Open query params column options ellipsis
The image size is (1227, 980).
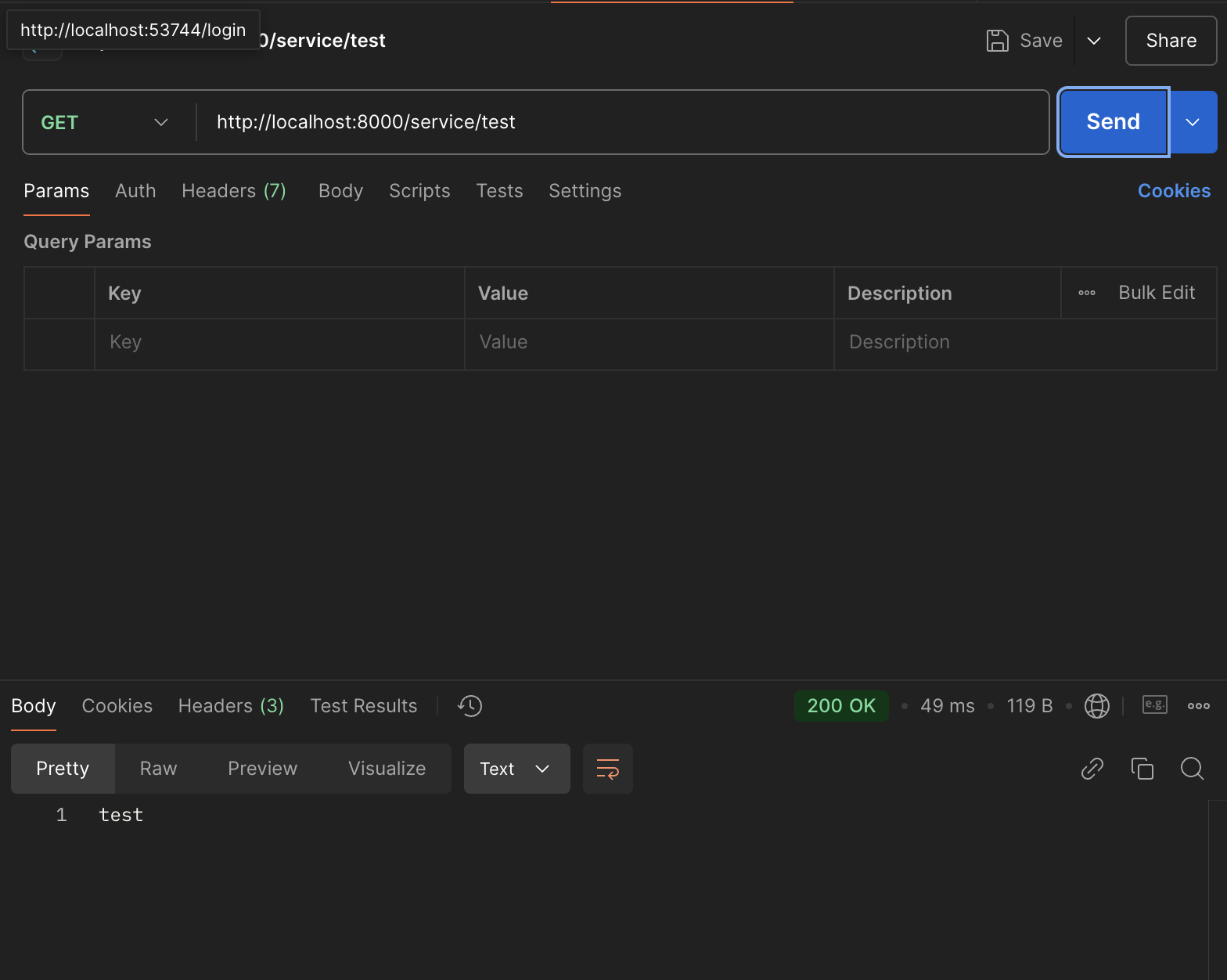1087,293
